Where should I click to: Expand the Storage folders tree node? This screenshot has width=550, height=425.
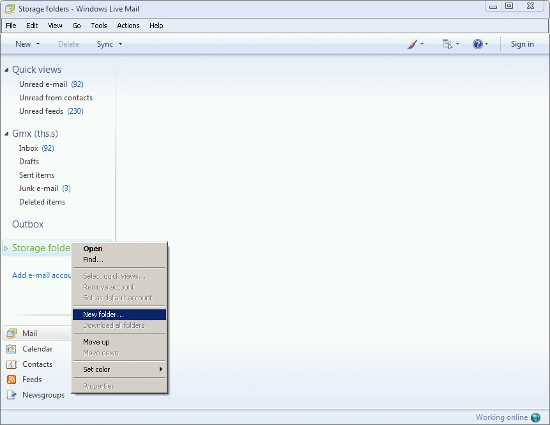tap(6, 248)
